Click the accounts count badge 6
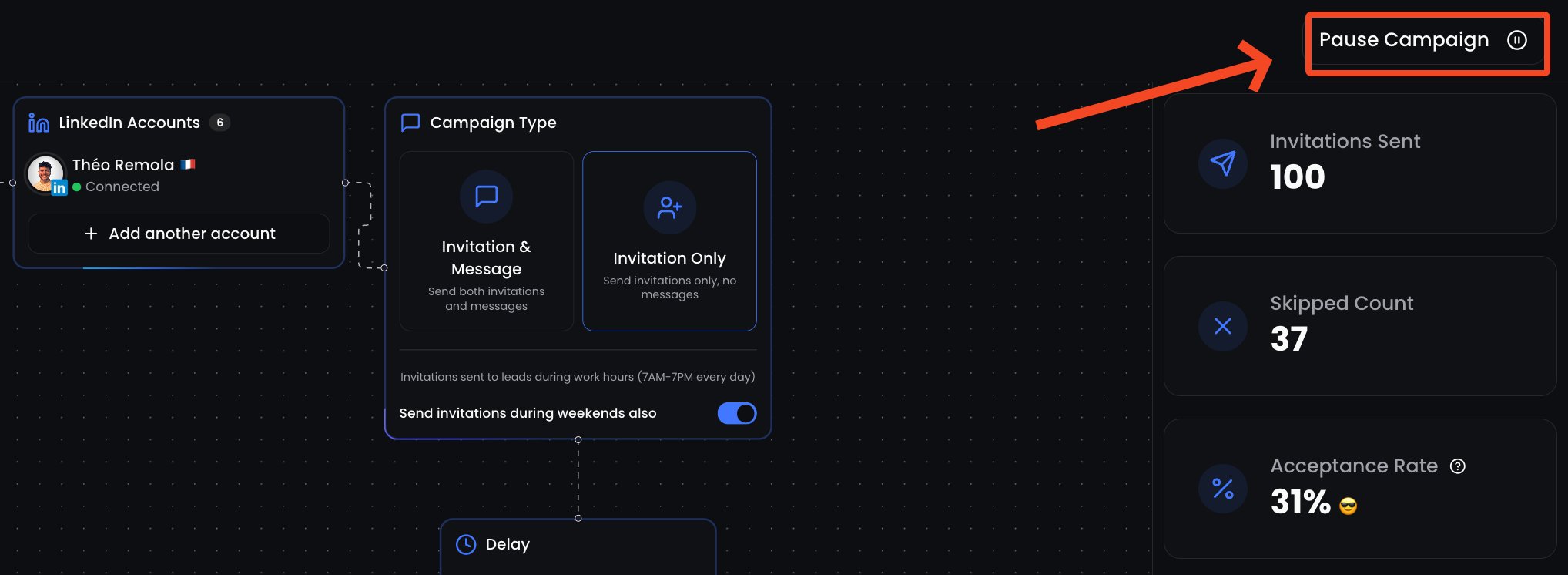 point(220,123)
